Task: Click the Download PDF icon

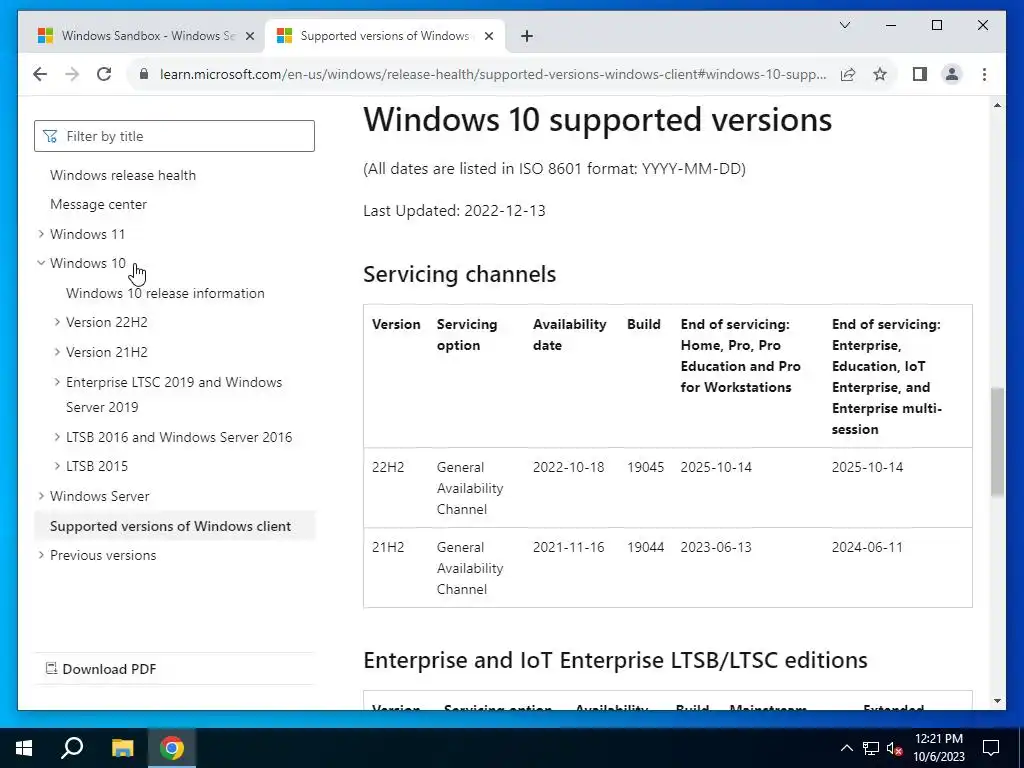Action: coord(51,668)
